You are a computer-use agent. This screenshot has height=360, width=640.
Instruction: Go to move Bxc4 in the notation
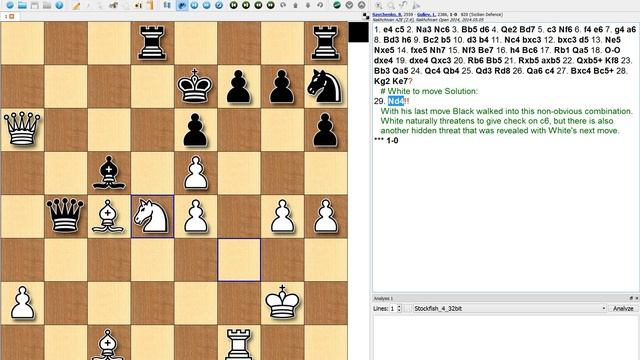tap(582, 70)
